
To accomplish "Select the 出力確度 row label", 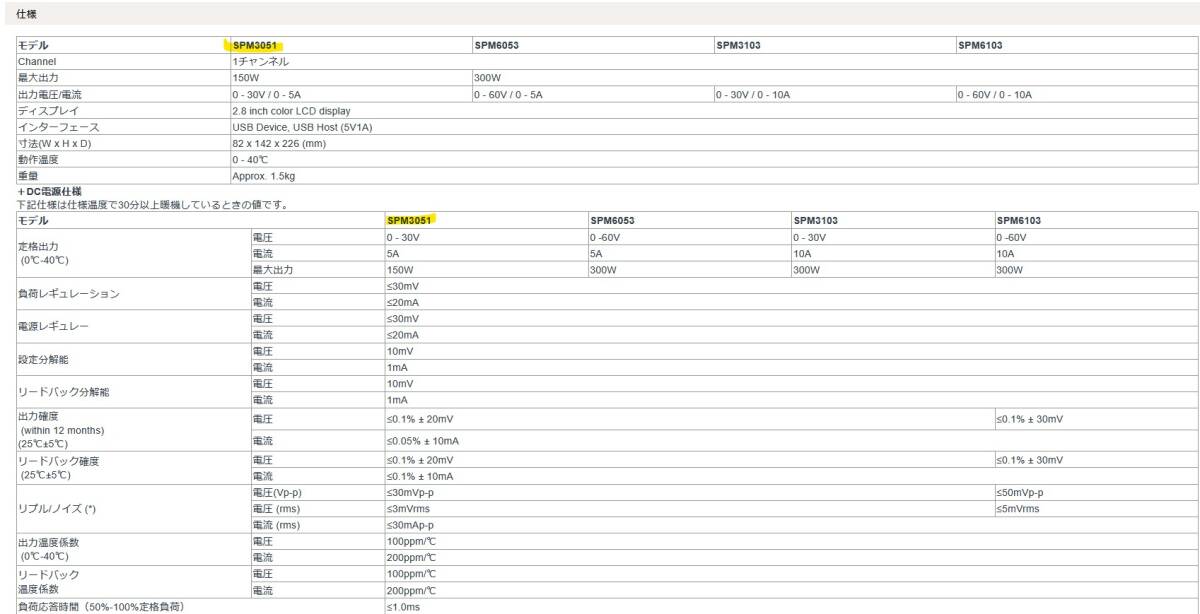I will [61, 429].
